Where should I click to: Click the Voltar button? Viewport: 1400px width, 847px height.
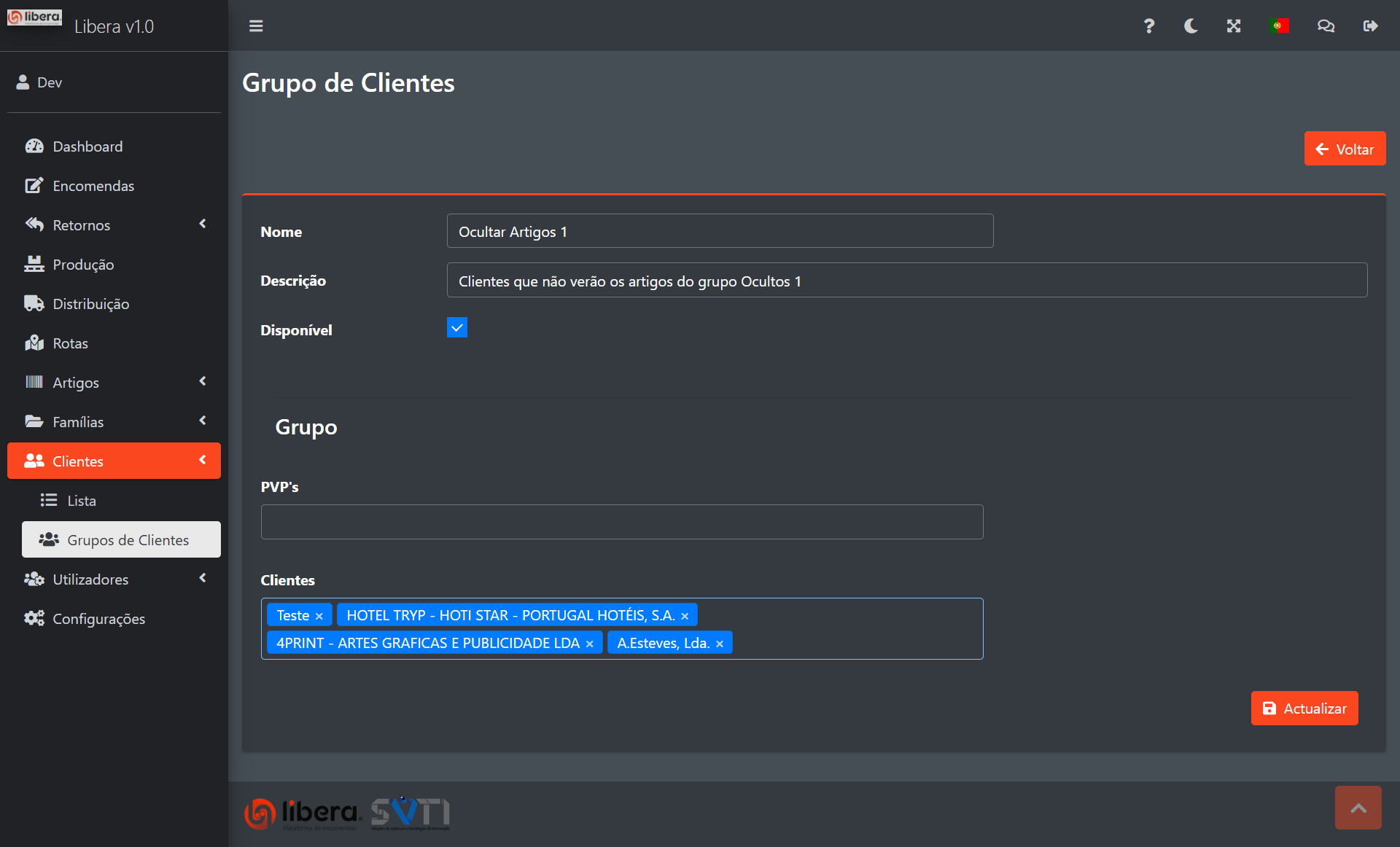point(1345,149)
